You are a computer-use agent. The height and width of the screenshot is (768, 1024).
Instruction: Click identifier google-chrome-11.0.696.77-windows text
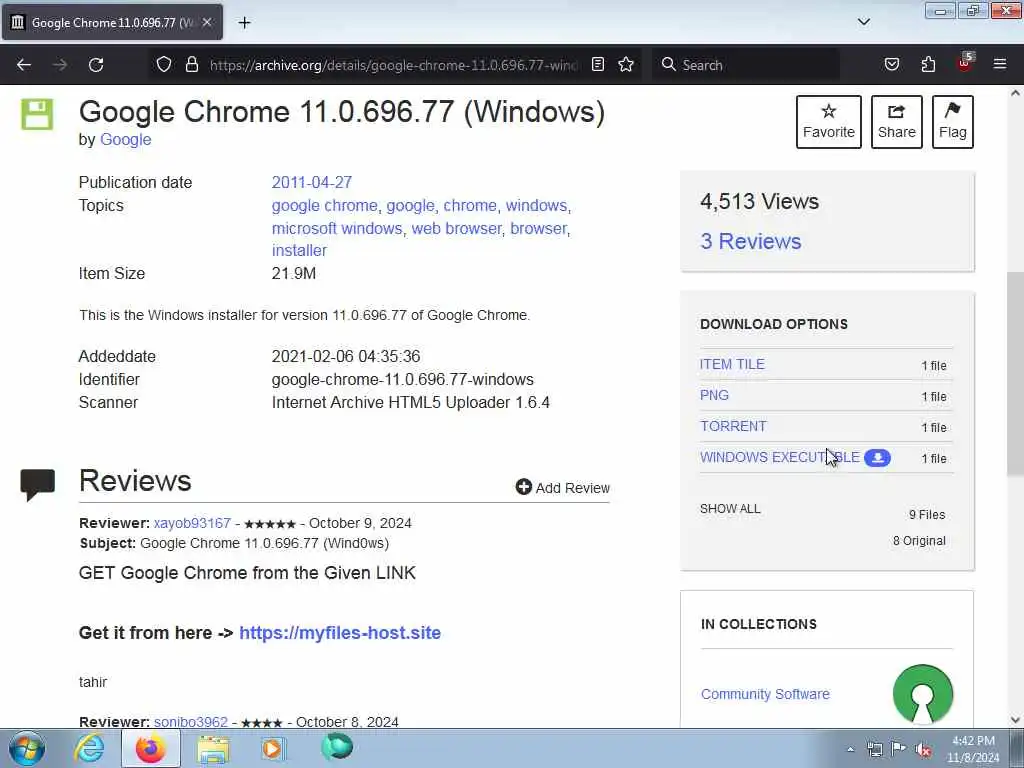pyautogui.click(x=403, y=379)
